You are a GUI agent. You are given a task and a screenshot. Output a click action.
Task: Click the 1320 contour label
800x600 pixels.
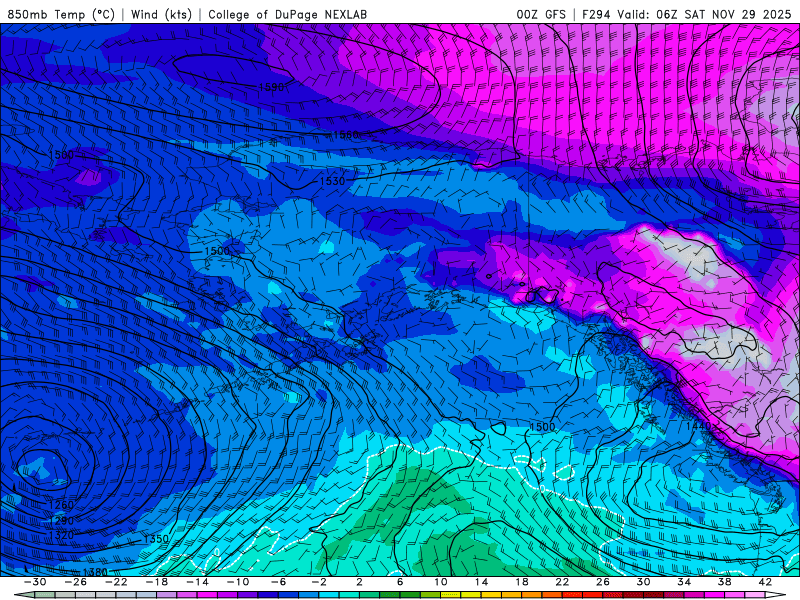[x=61, y=535]
